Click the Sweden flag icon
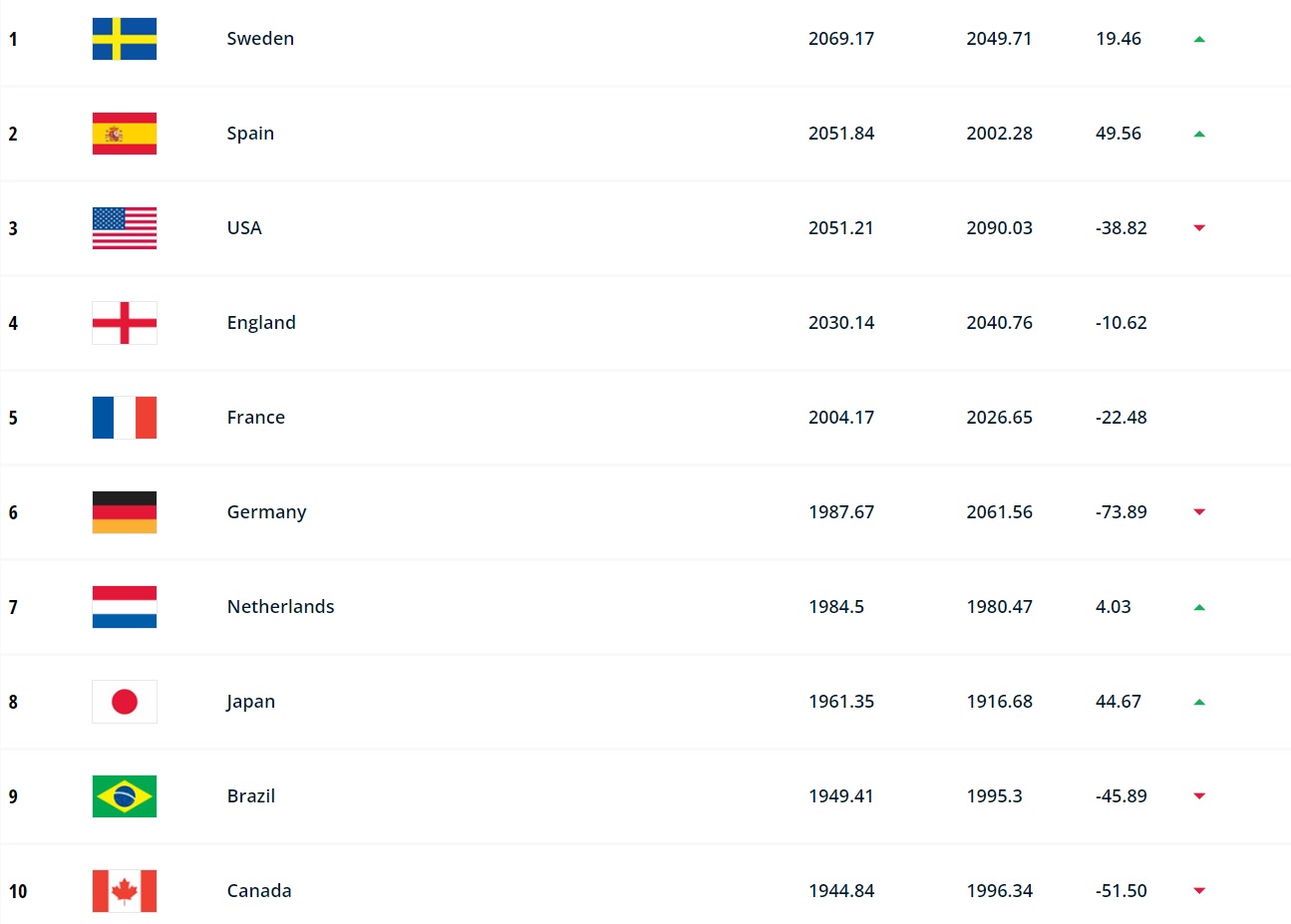Image resolution: width=1291 pixels, height=924 pixels. coord(125,39)
